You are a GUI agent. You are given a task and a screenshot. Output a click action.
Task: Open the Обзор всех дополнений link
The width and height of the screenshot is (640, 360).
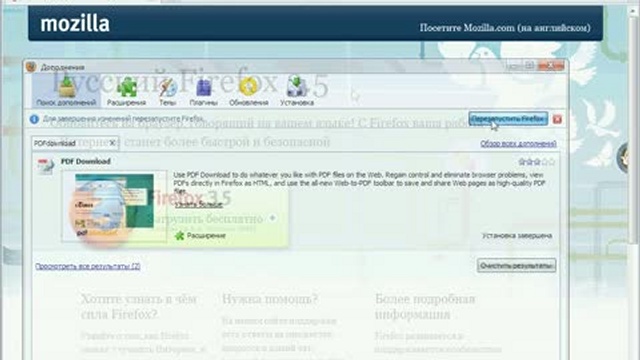click(518, 144)
